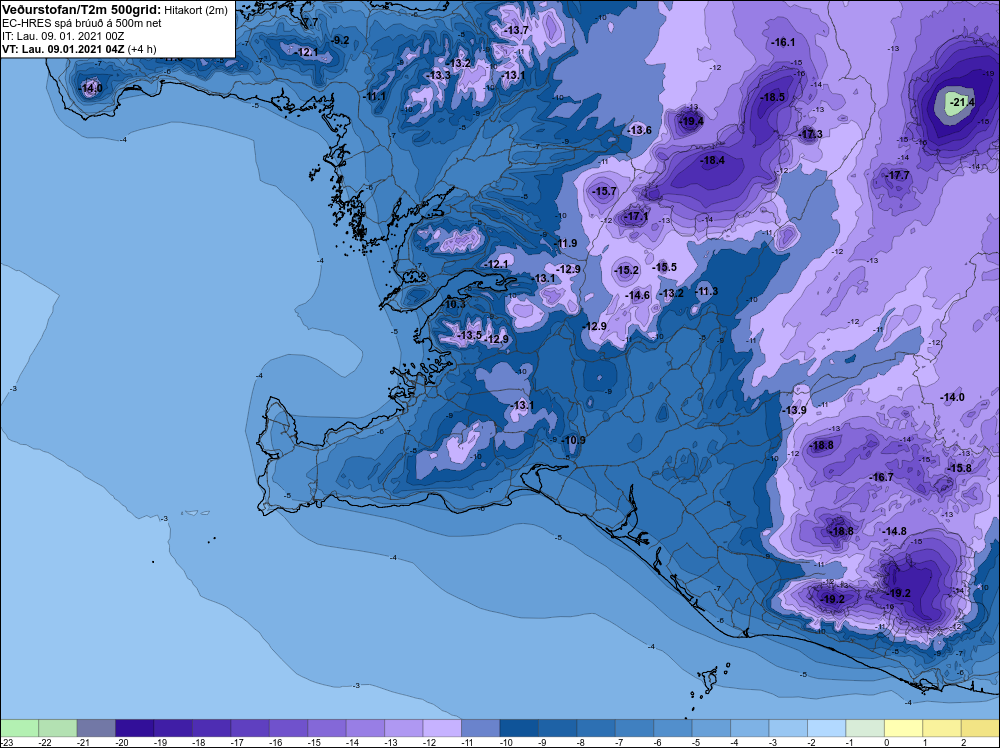Viewport: 1000px width, 748px height.
Task: Click the legend swatch labeled -10
Action: pyautogui.click(x=519, y=728)
